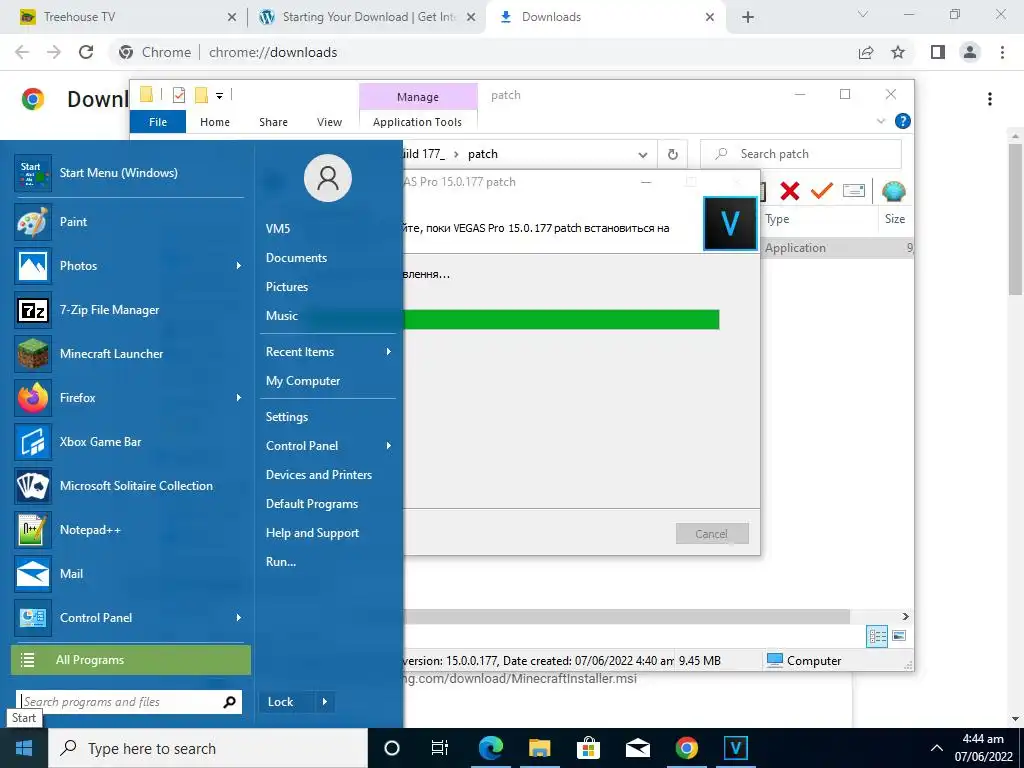Click Chrome share page icon
1024x768 pixels.
[x=866, y=52]
